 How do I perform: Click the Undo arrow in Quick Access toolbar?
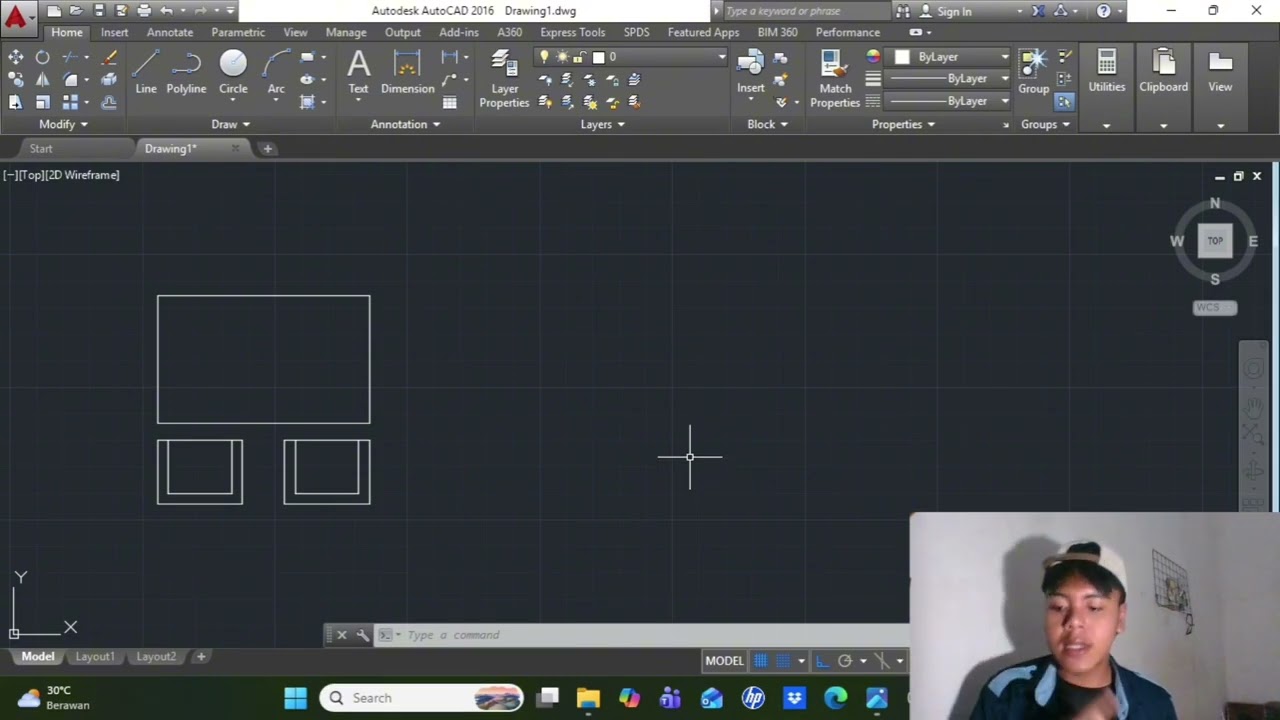(x=167, y=11)
